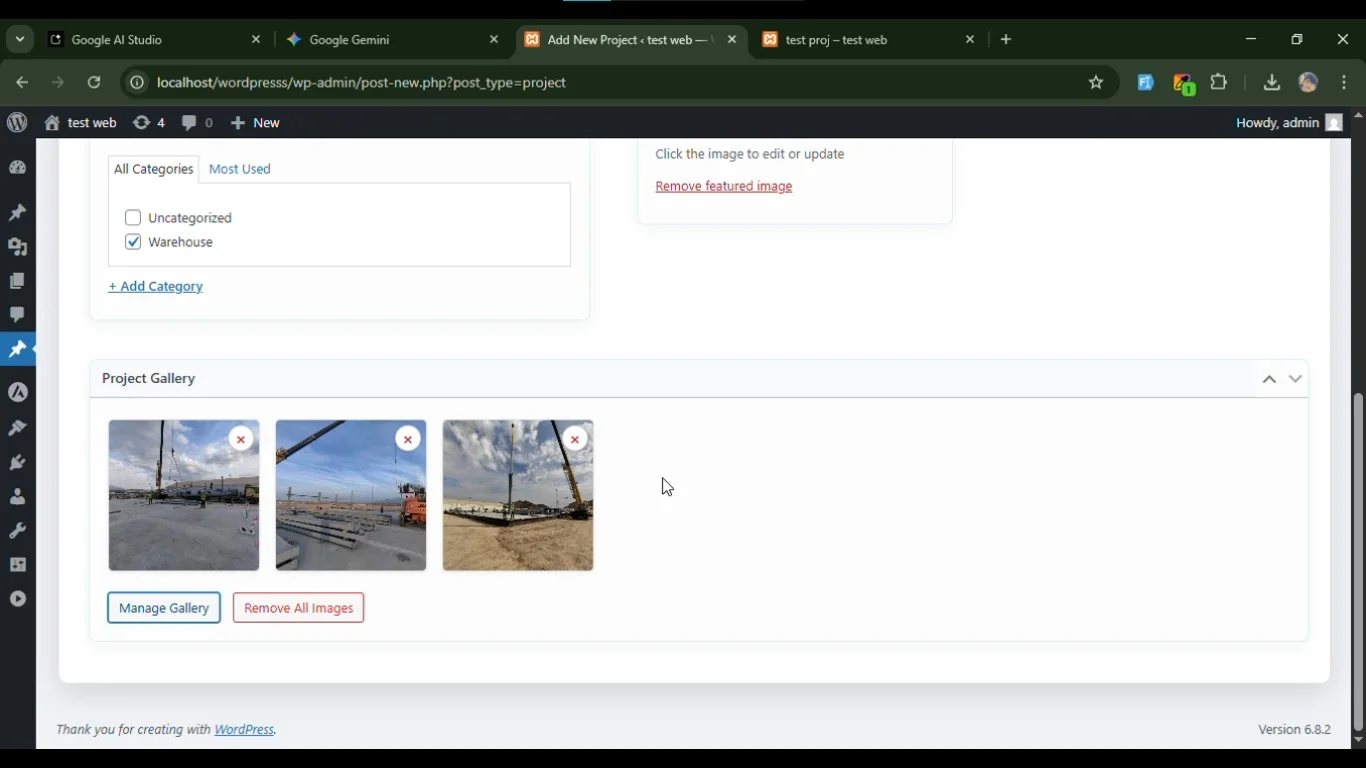Open the Users sidebar icon
This screenshot has height=768, width=1366.
[18, 497]
